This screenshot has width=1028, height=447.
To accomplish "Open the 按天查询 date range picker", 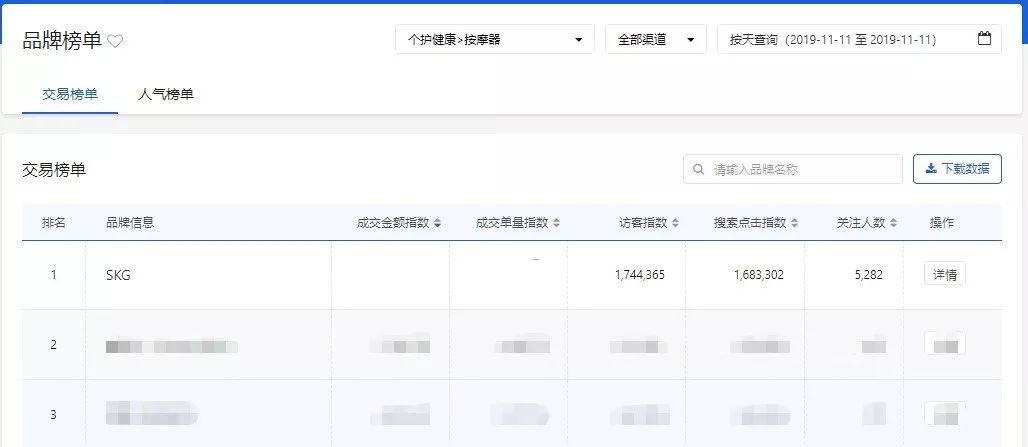I will coord(859,39).
